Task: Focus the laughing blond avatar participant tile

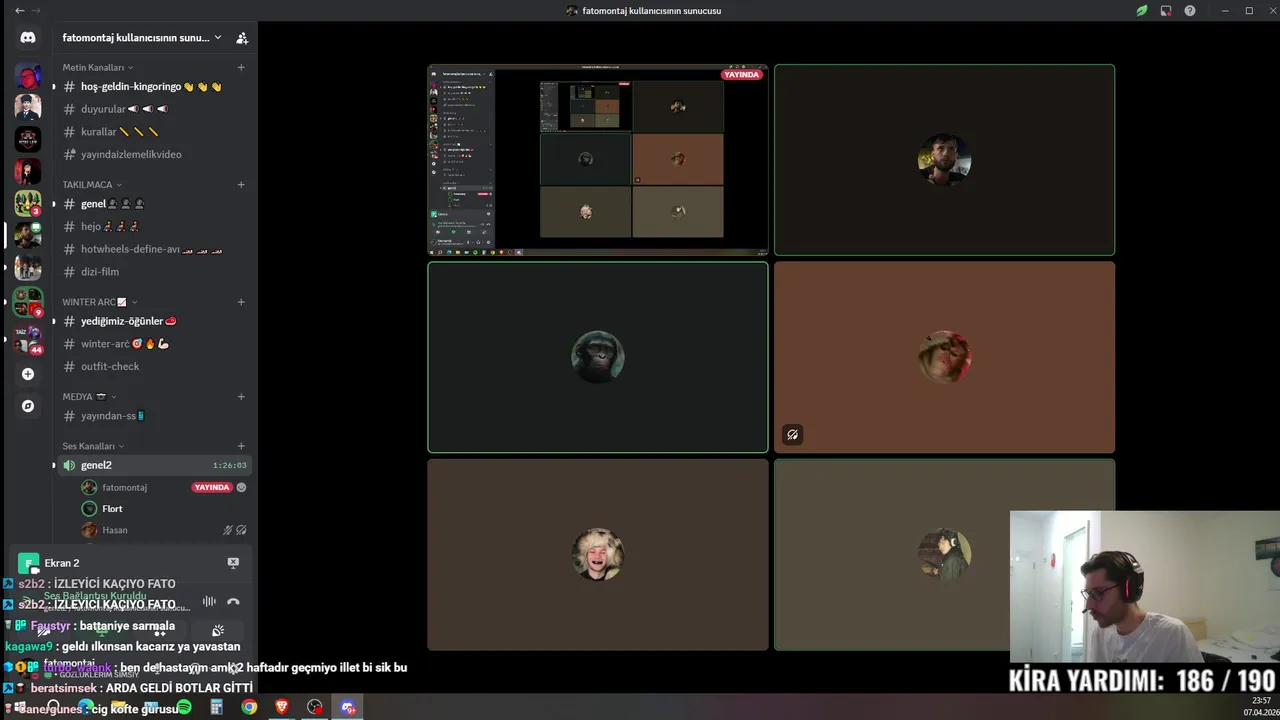Action: (x=598, y=554)
